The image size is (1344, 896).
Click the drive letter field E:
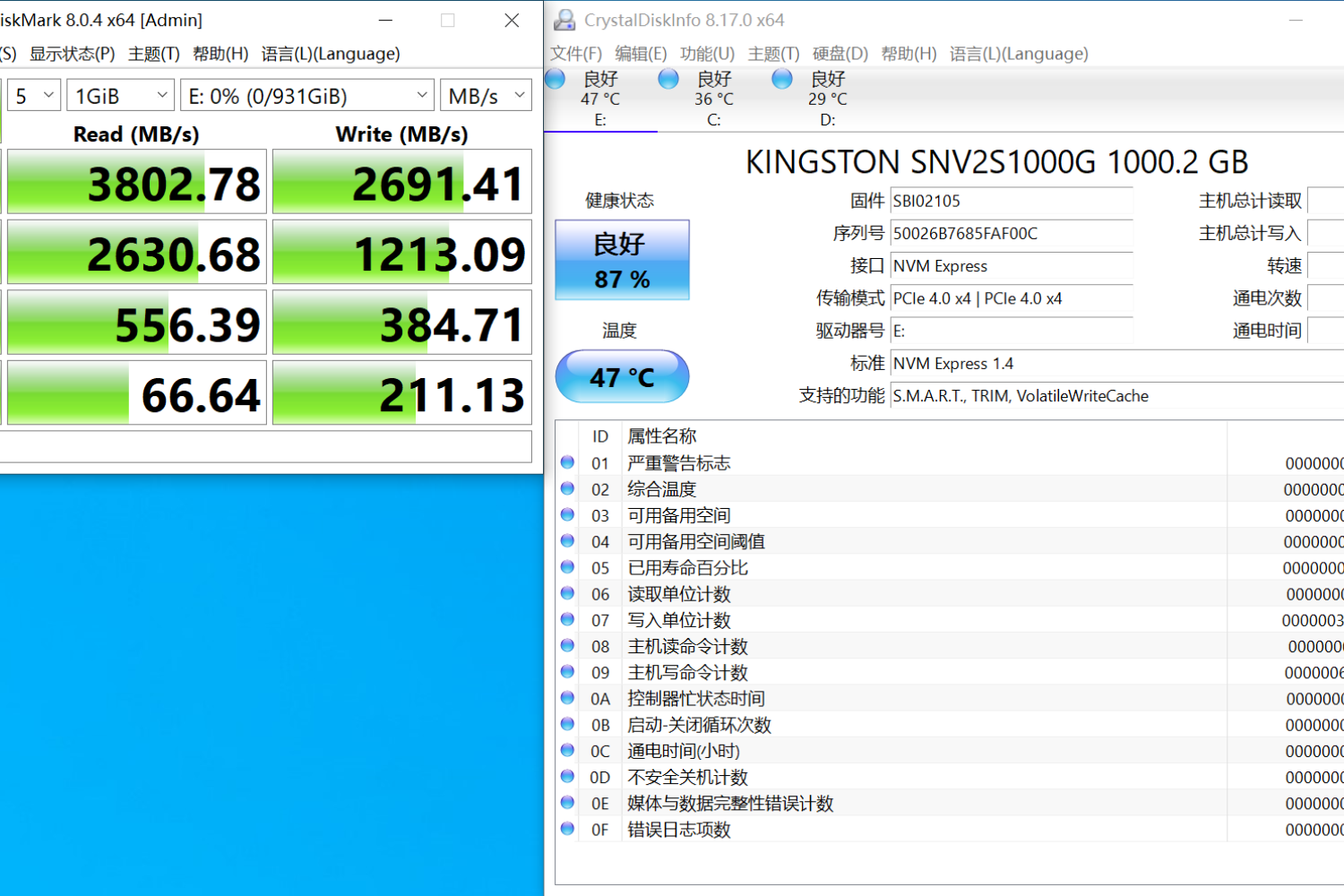pos(1012,331)
